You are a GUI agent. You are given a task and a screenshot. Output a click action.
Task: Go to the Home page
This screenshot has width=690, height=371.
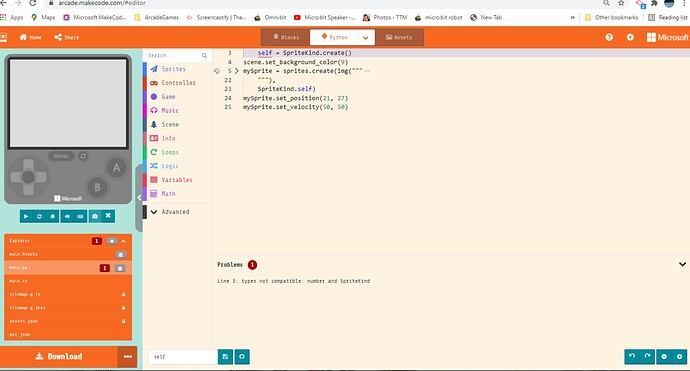pos(30,37)
